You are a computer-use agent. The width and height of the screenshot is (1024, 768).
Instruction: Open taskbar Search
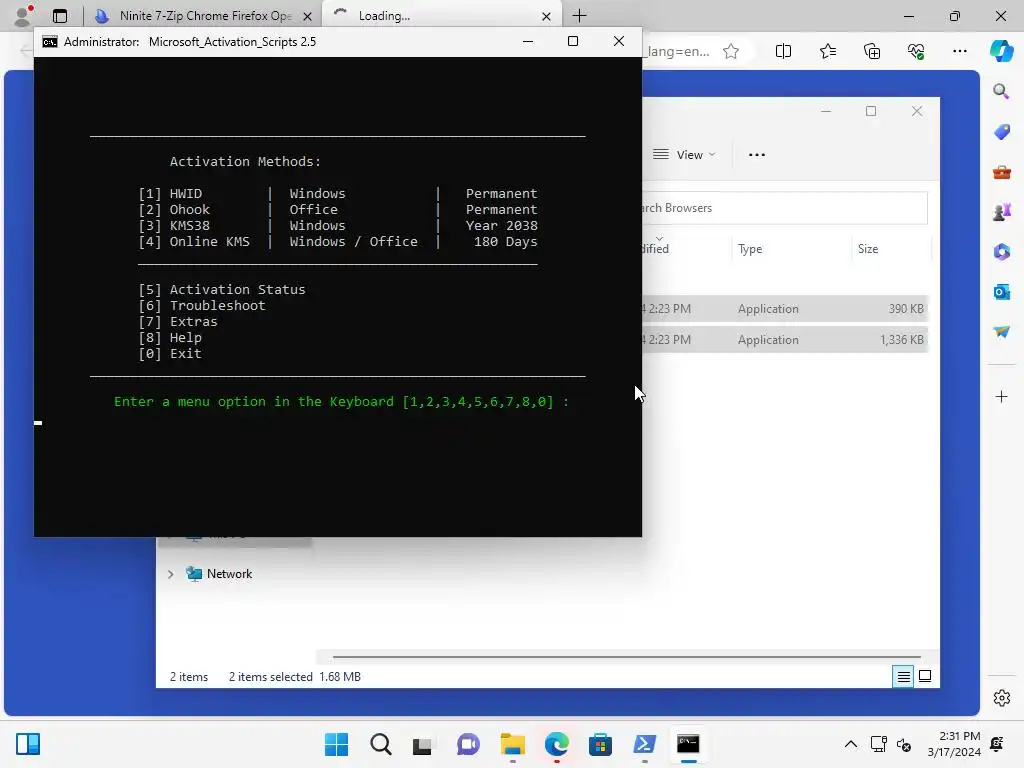(x=381, y=744)
